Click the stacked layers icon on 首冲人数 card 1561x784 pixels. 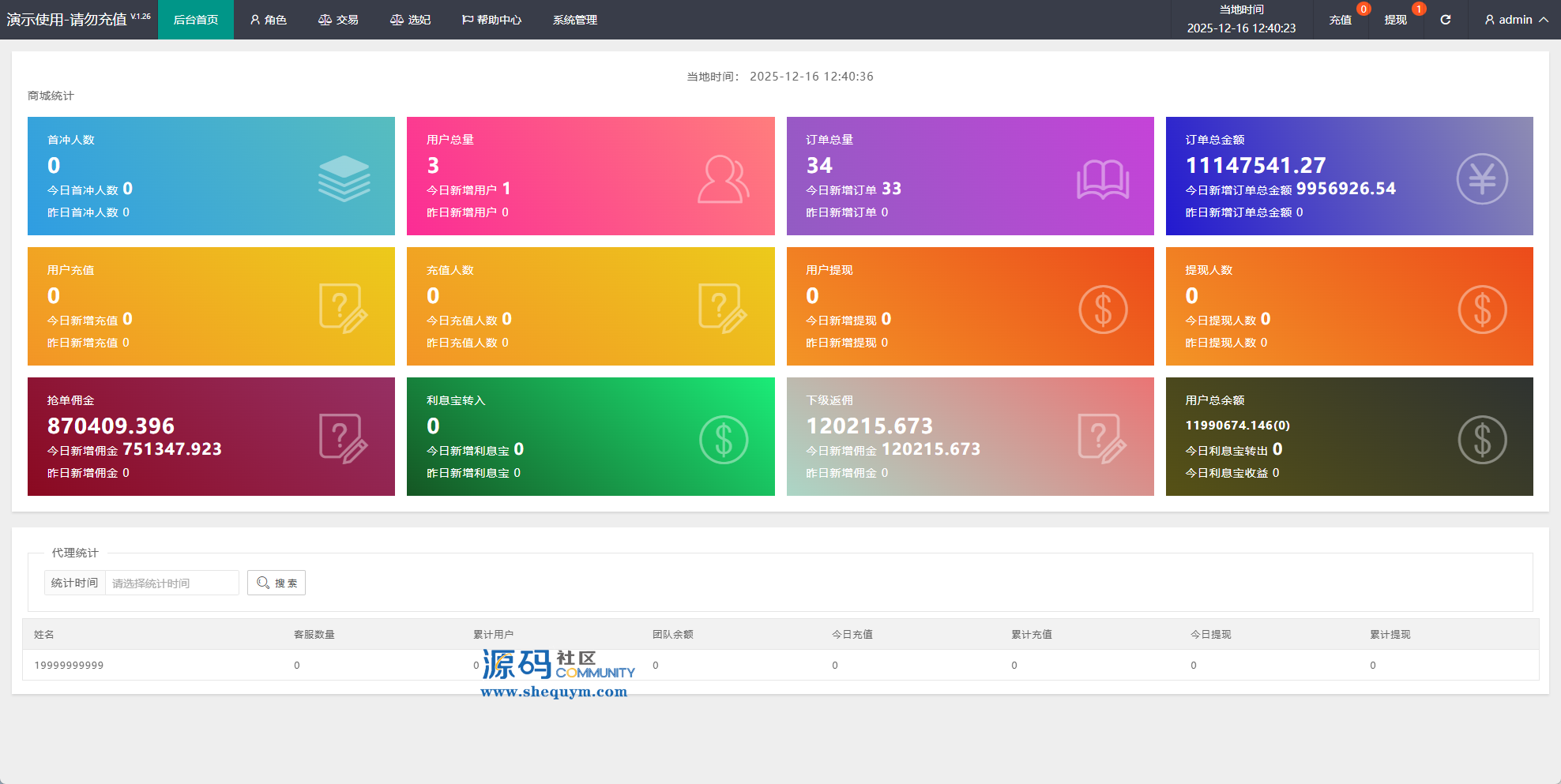tap(344, 178)
